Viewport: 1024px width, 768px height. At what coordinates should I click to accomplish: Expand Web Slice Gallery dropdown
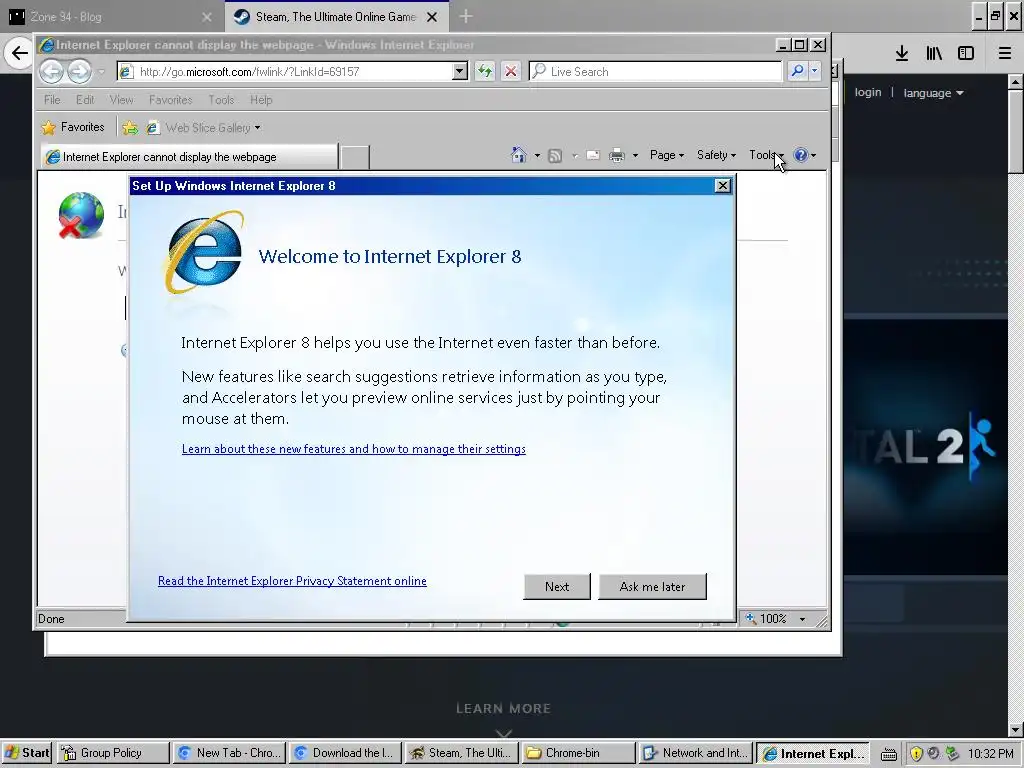(x=257, y=128)
